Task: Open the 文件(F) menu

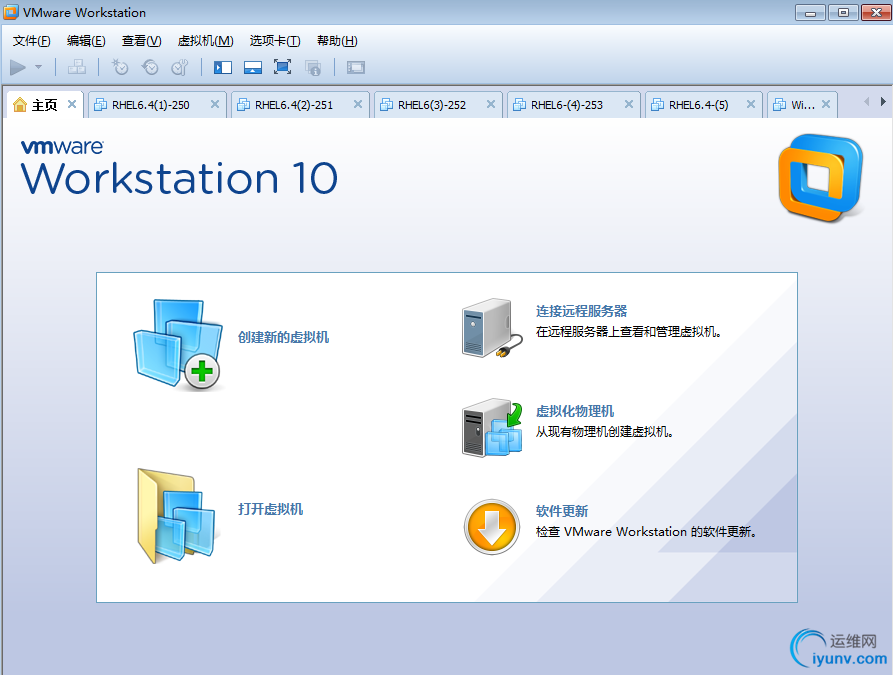Action: coord(31,41)
